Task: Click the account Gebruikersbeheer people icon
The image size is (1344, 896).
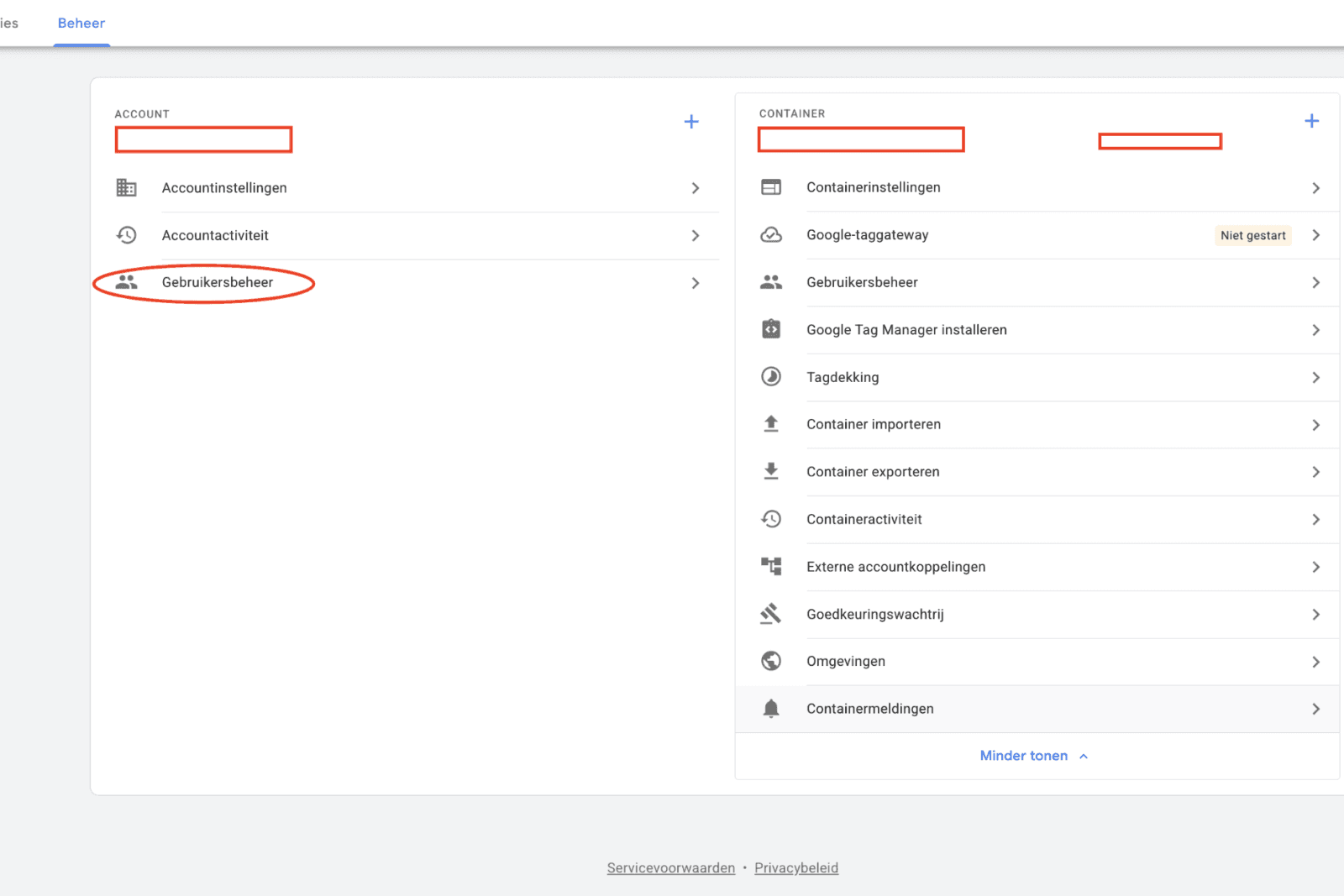Action: (126, 282)
